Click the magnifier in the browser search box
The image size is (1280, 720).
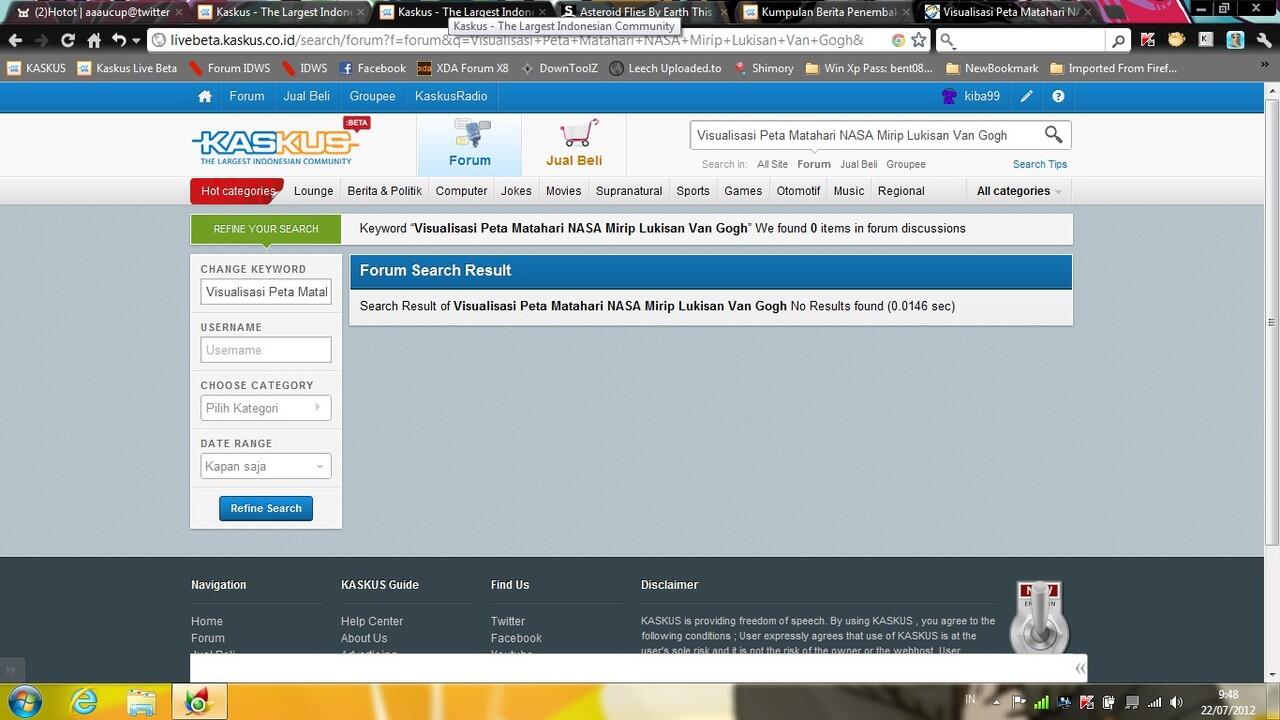click(x=1119, y=41)
